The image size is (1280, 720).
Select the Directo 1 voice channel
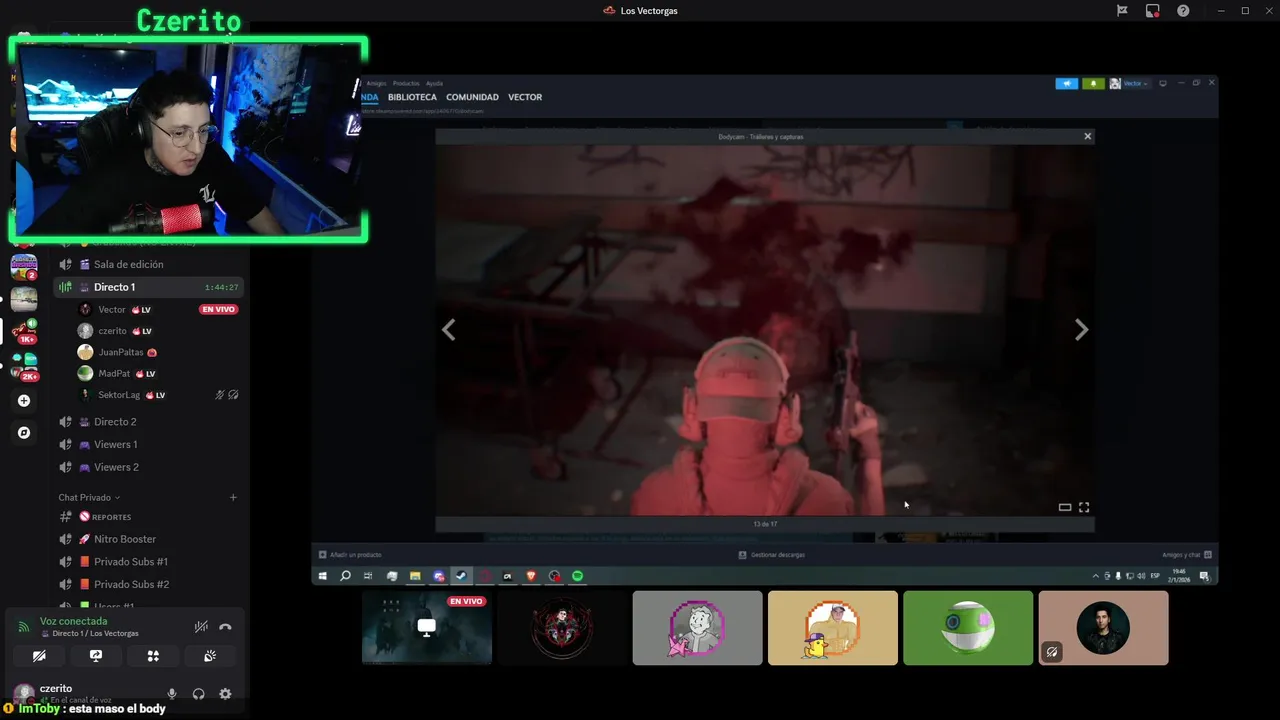coord(147,287)
